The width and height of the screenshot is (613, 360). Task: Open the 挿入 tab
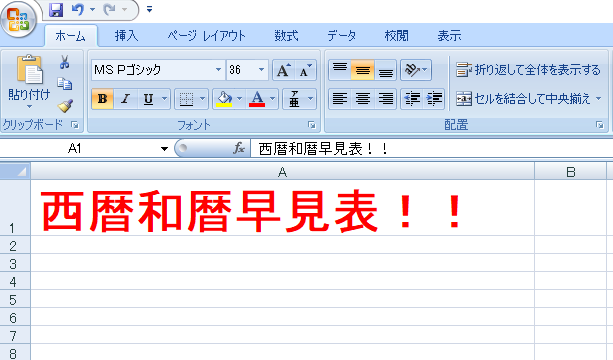[x=126, y=36]
